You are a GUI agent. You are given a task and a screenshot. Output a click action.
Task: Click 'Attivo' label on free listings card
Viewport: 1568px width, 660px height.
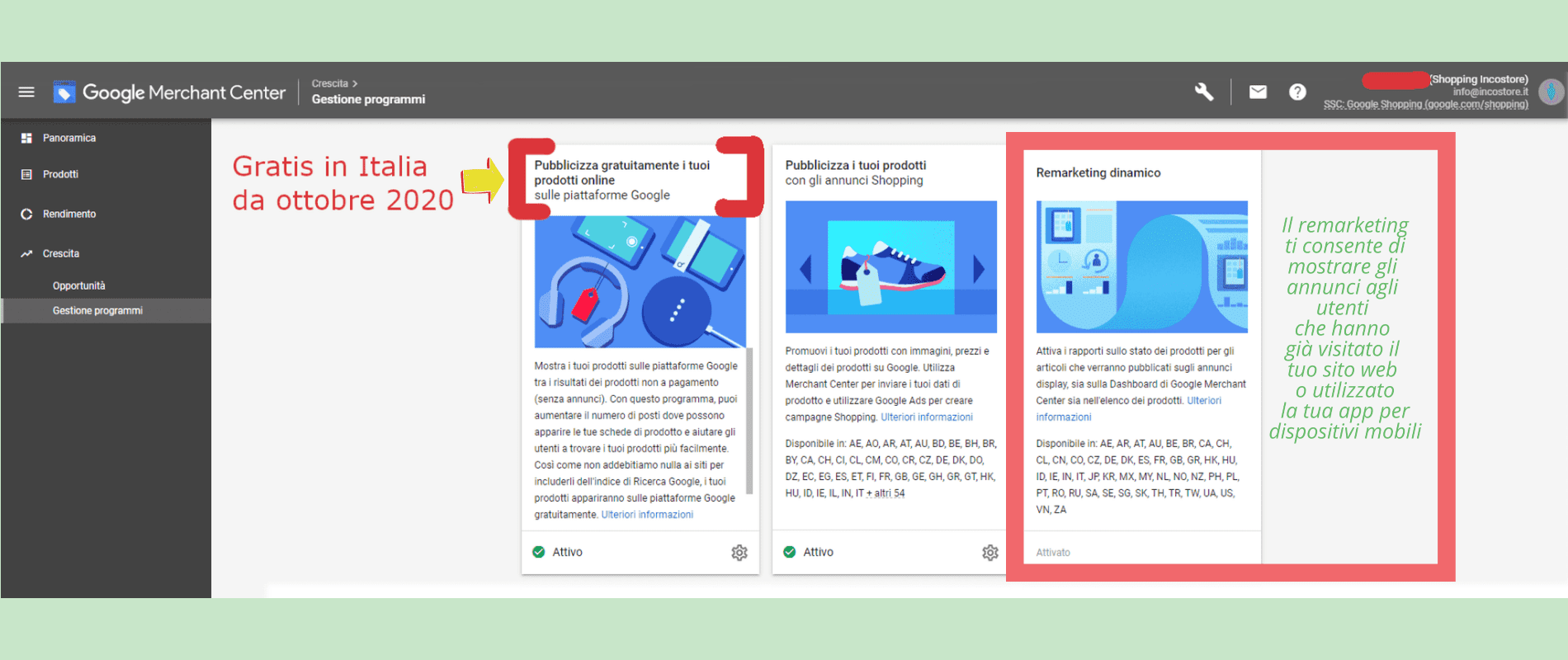click(567, 552)
